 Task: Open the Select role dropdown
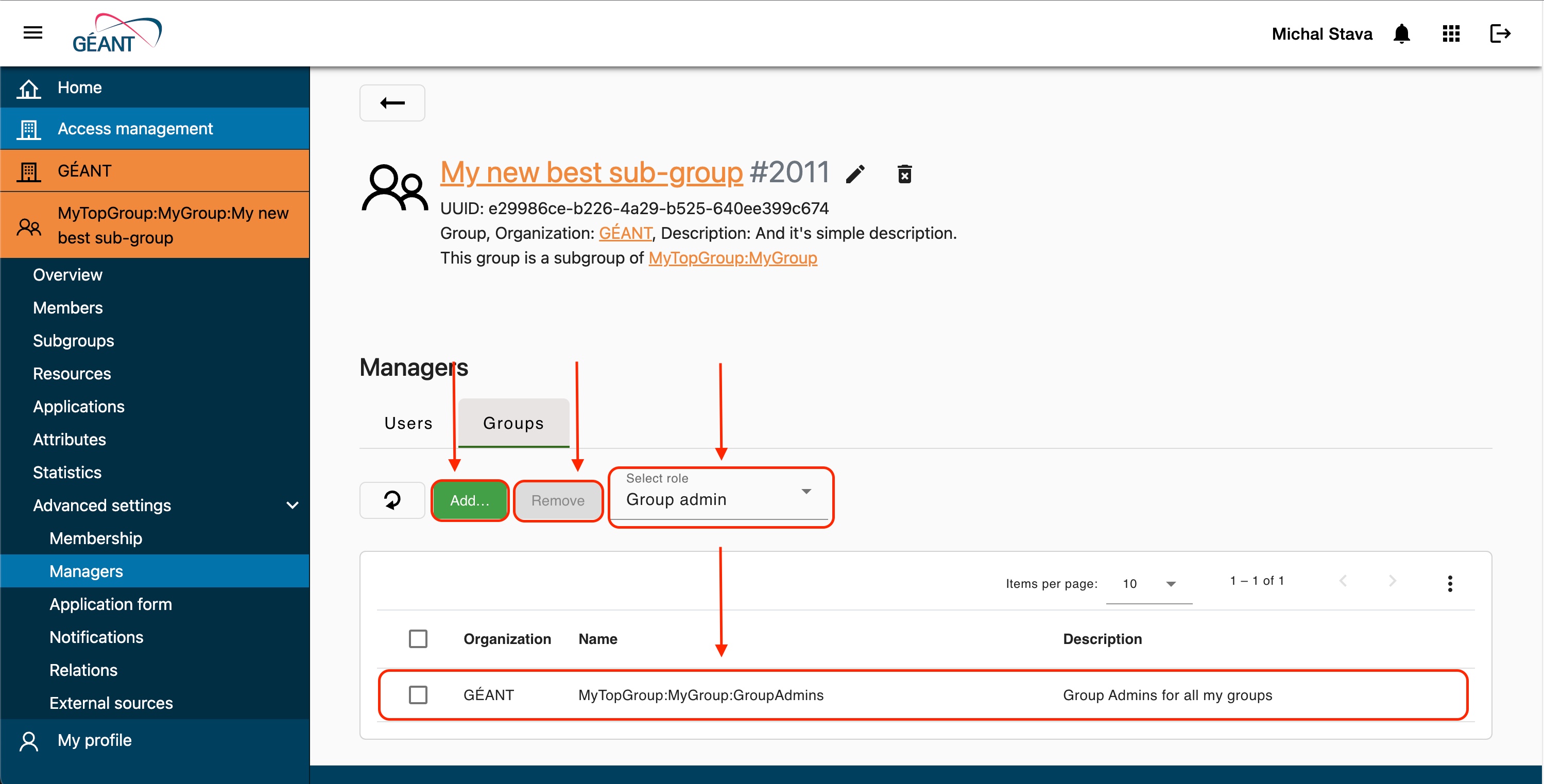[x=719, y=498]
